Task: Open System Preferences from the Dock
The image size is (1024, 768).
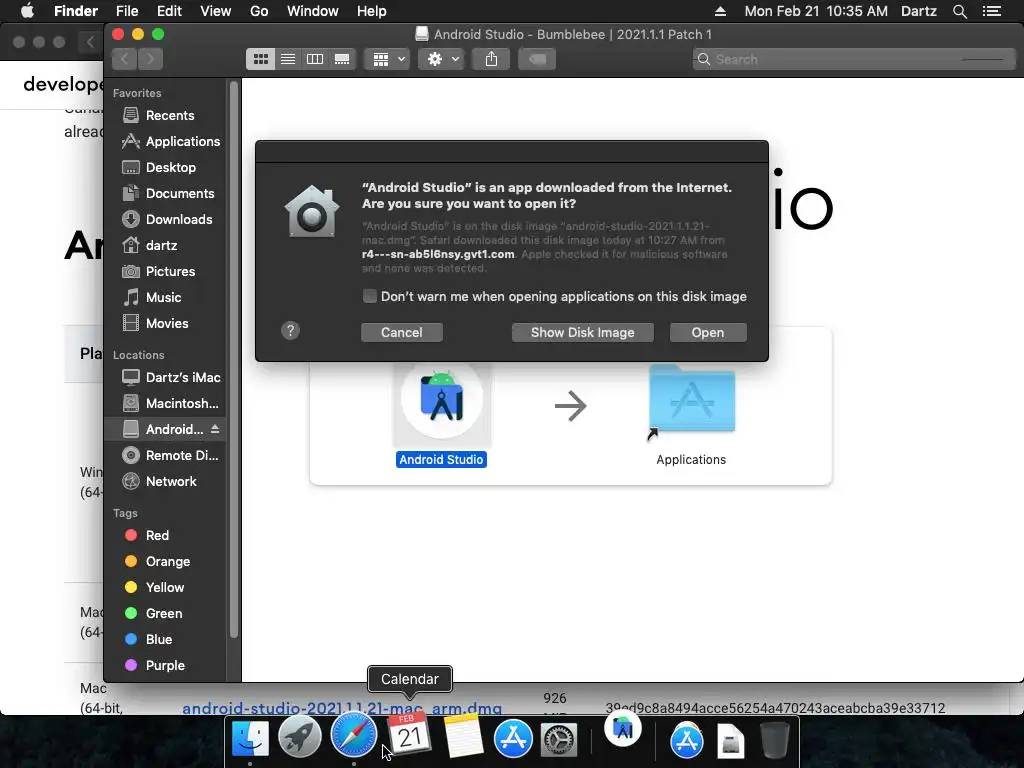Action: point(559,741)
